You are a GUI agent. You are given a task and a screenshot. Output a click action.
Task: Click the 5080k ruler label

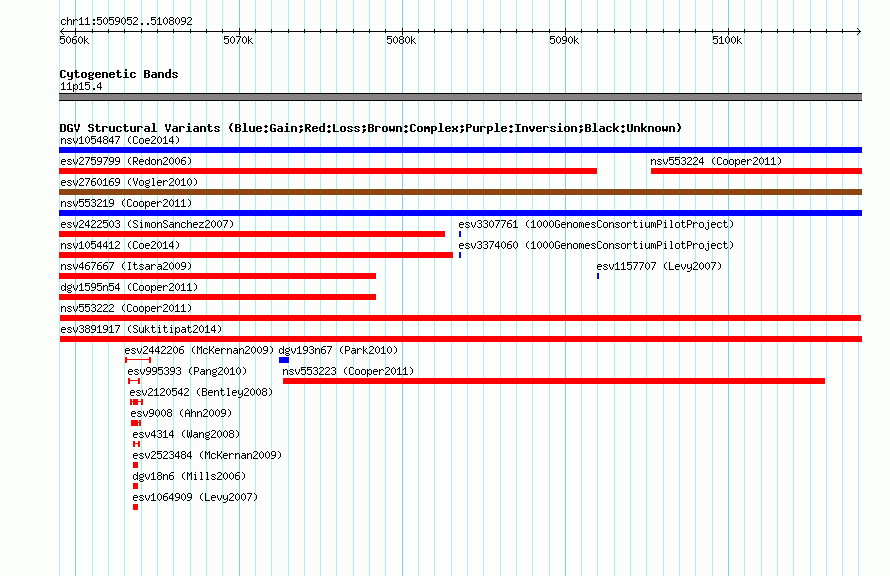click(x=401, y=40)
